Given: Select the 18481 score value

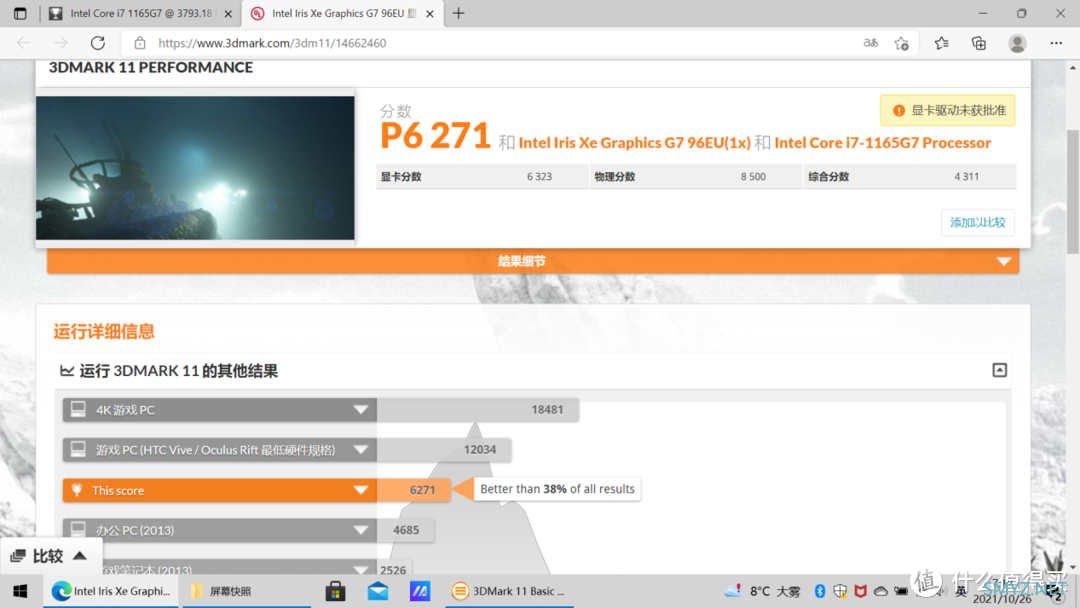Looking at the screenshot, I should (547, 410).
